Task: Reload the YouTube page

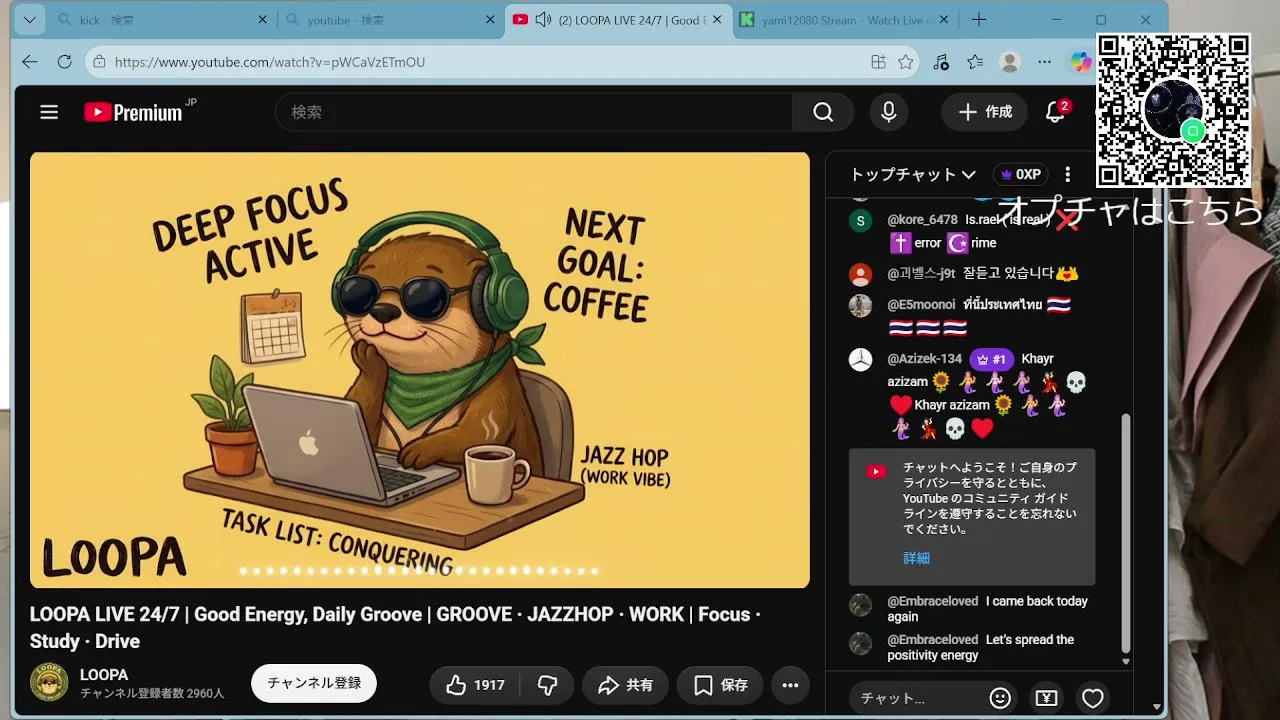Action: coord(65,62)
